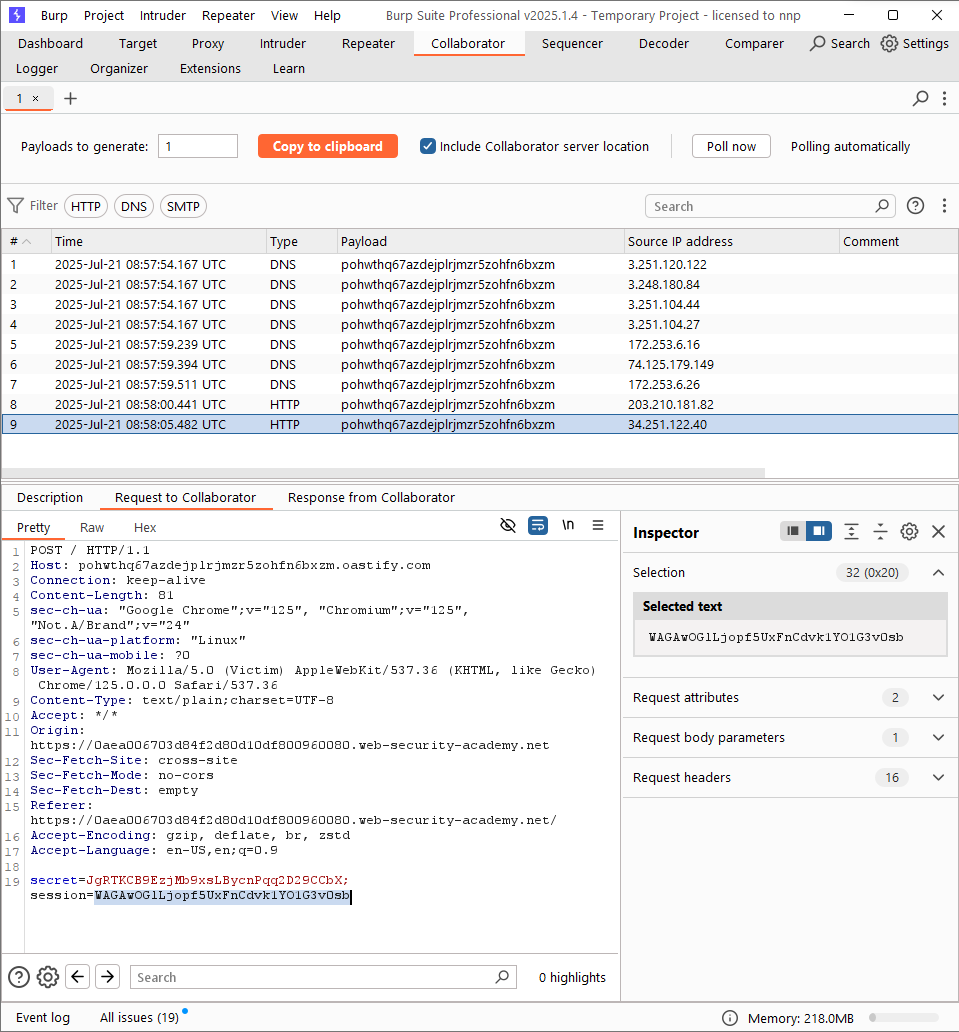
Task: Switch to the Proxy tab
Action: click(208, 43)
